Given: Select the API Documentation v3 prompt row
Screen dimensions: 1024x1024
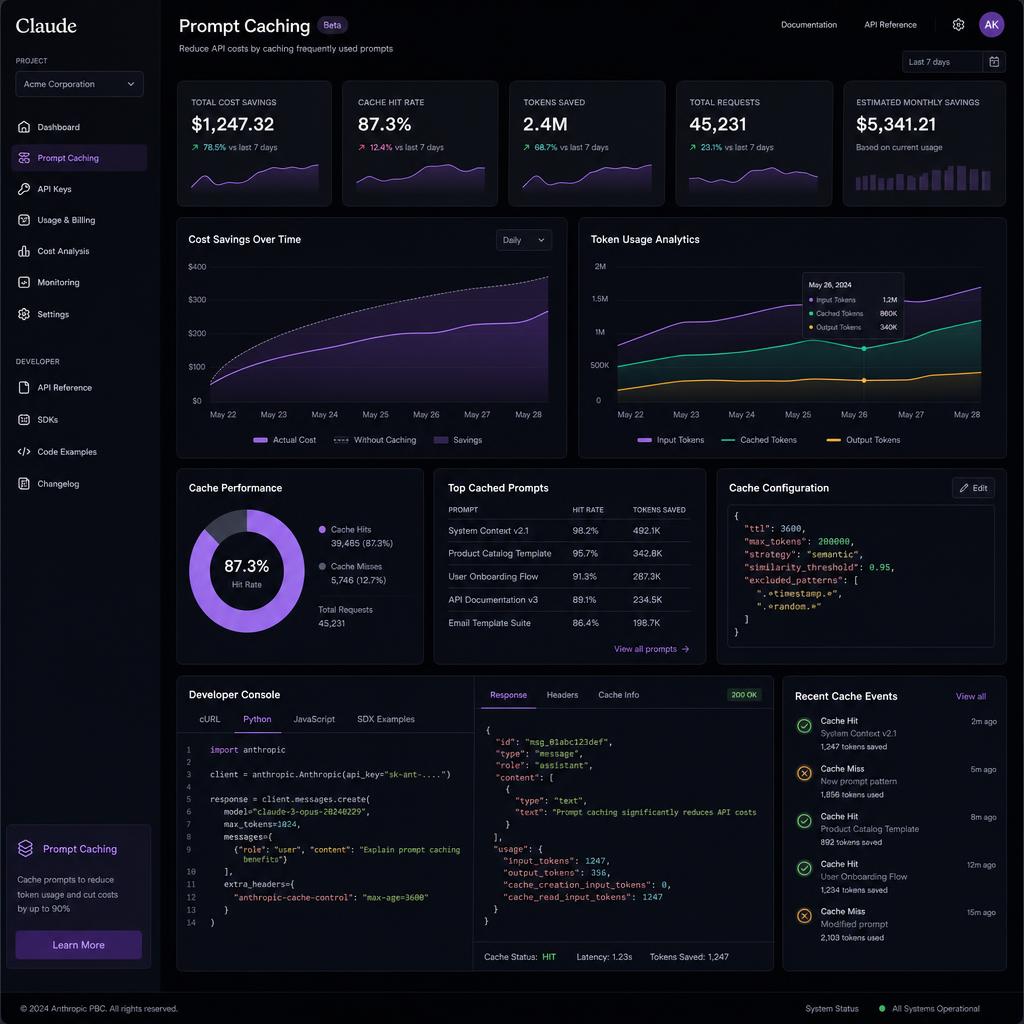Looking at the screenshot, I should tap(568, 600).
